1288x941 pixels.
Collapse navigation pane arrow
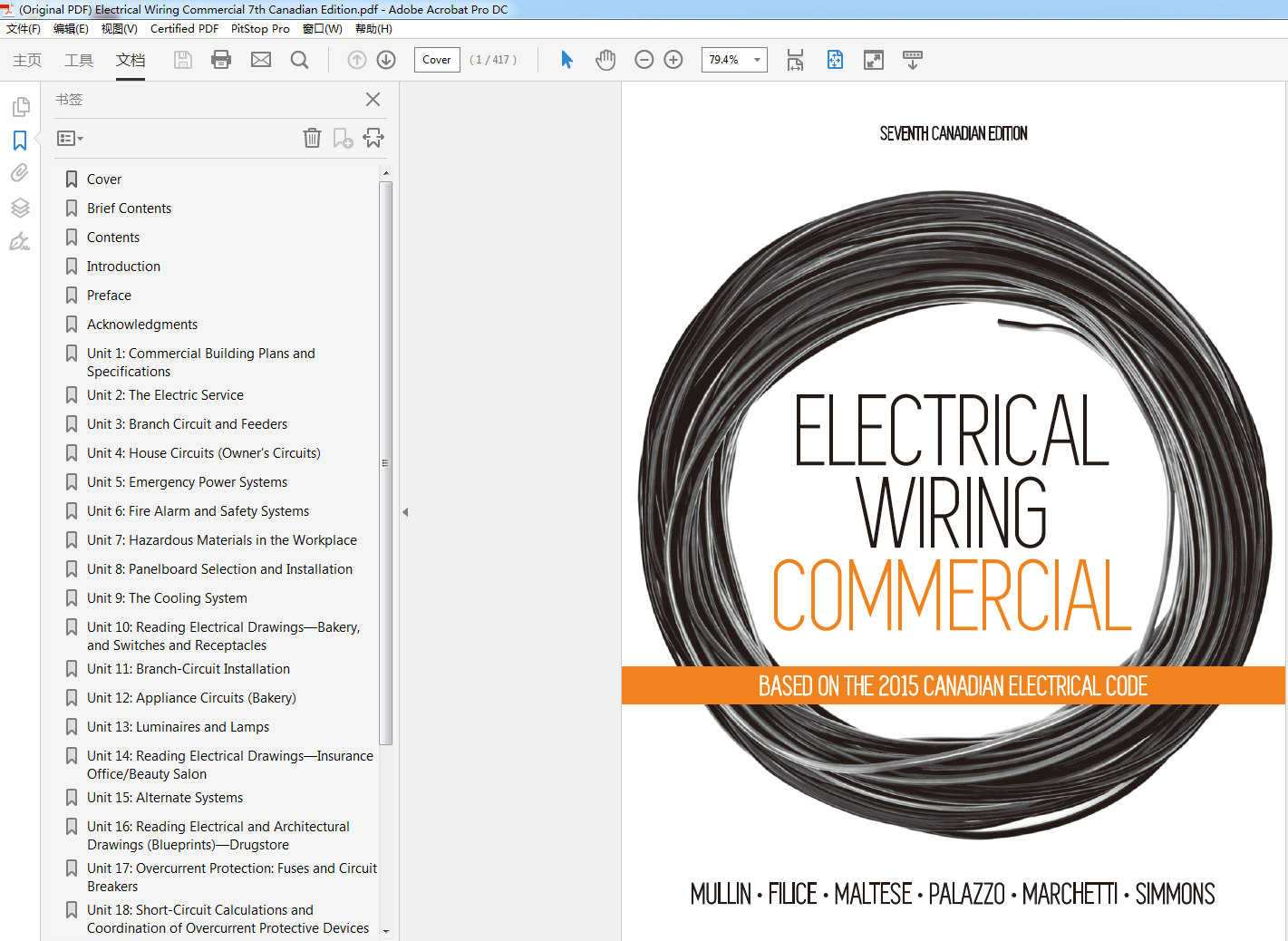tap(405, 512)
